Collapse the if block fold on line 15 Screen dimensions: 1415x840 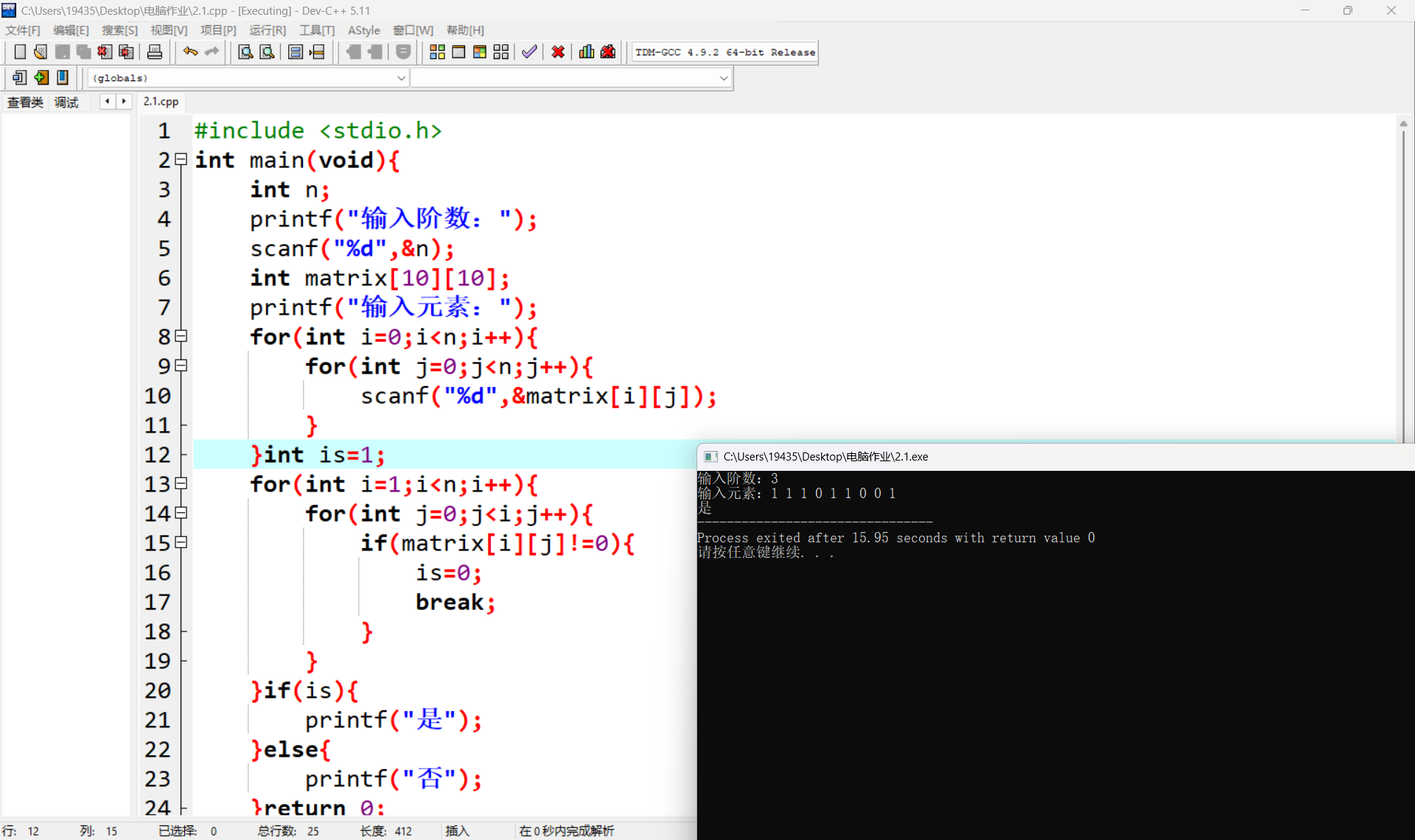tap(181, 542)
